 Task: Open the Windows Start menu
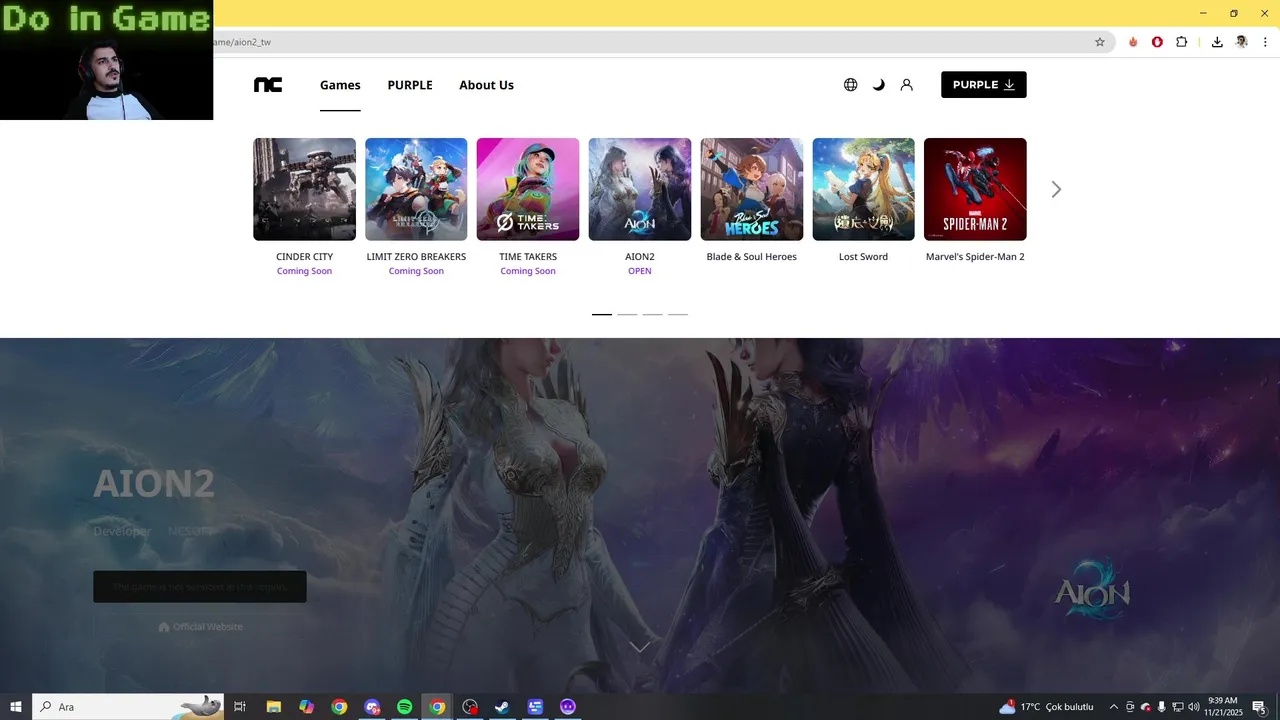point(16,707)
